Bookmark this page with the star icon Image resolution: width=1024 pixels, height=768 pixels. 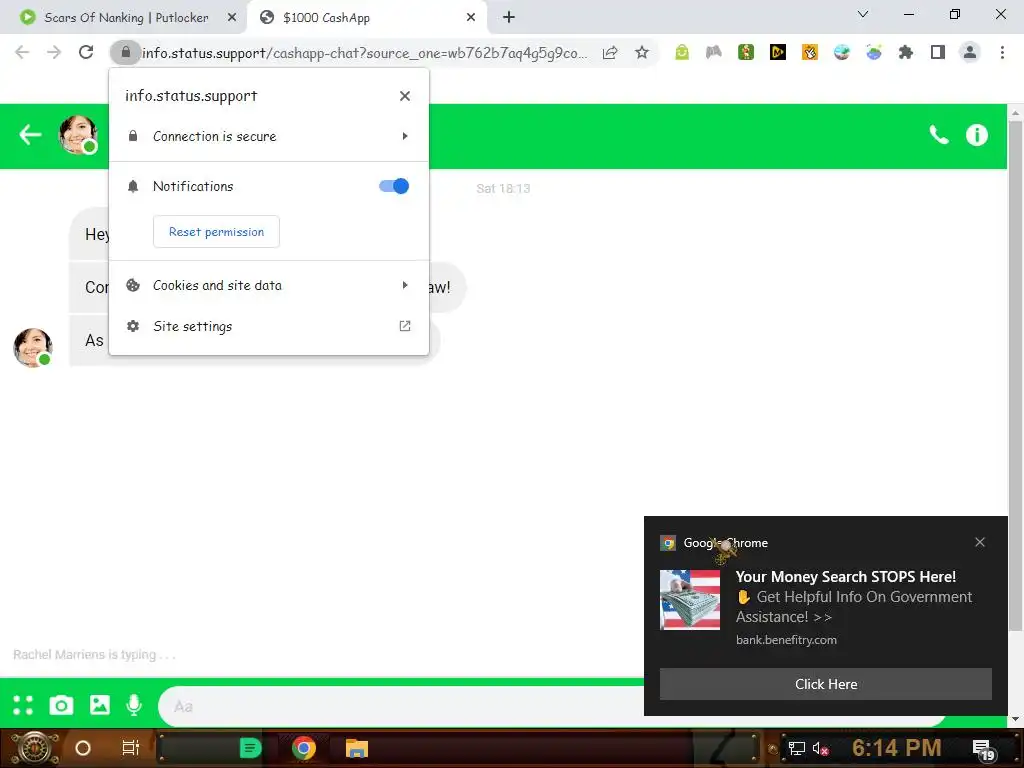coord(642,52)
